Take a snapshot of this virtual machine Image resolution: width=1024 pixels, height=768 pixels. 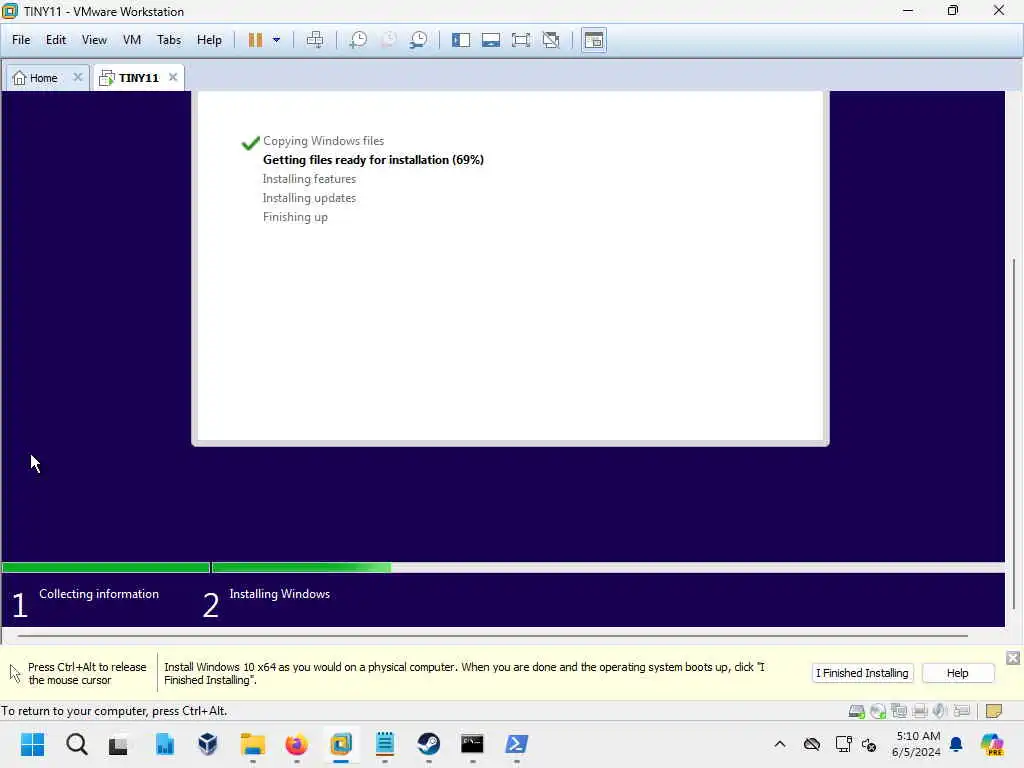[x=358, y=40]
